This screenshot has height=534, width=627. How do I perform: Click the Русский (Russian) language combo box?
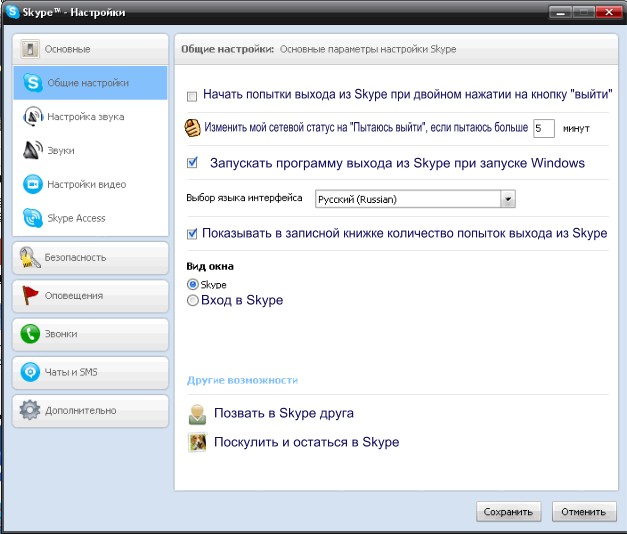click(415, 199)
